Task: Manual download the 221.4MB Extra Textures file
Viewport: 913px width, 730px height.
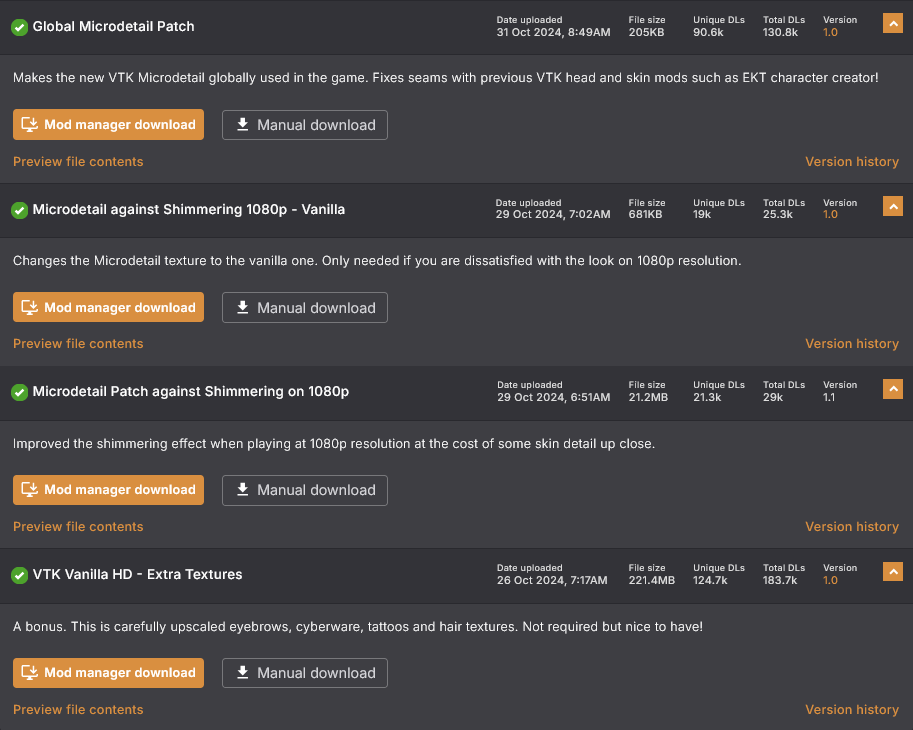Action: [305, 673]
